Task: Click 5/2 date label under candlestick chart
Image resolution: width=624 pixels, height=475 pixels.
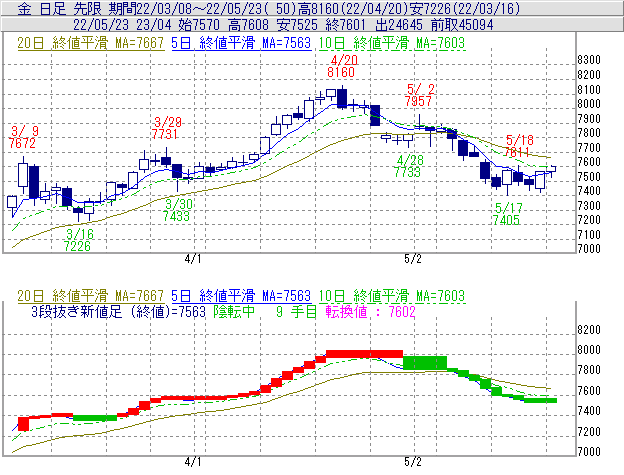Action: 413,259
